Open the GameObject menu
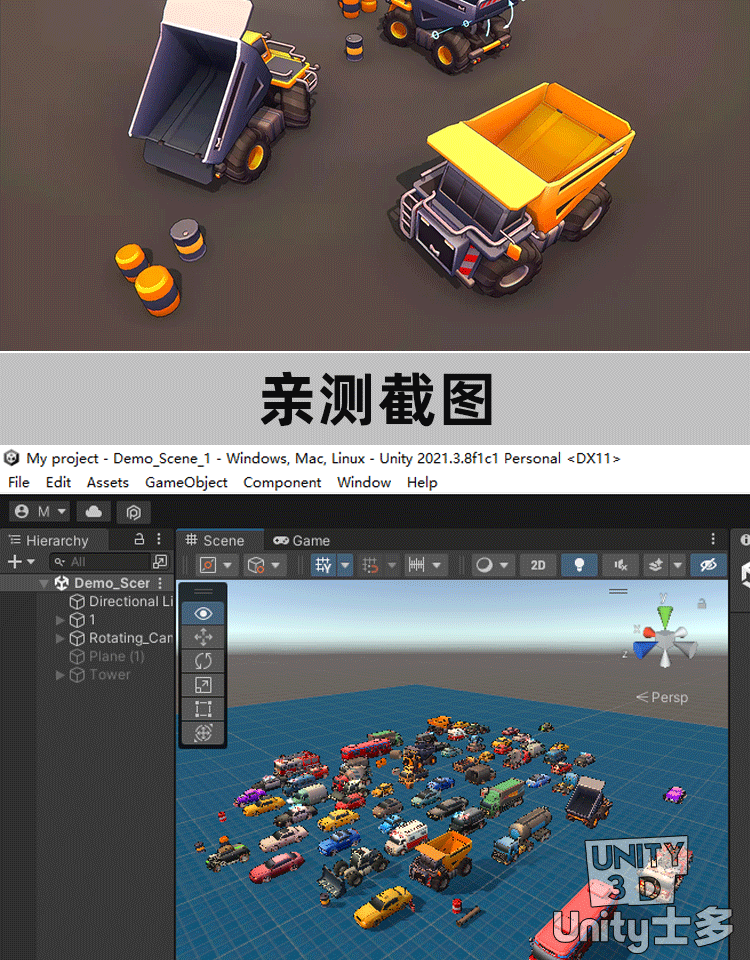 (x=186, y=482)
